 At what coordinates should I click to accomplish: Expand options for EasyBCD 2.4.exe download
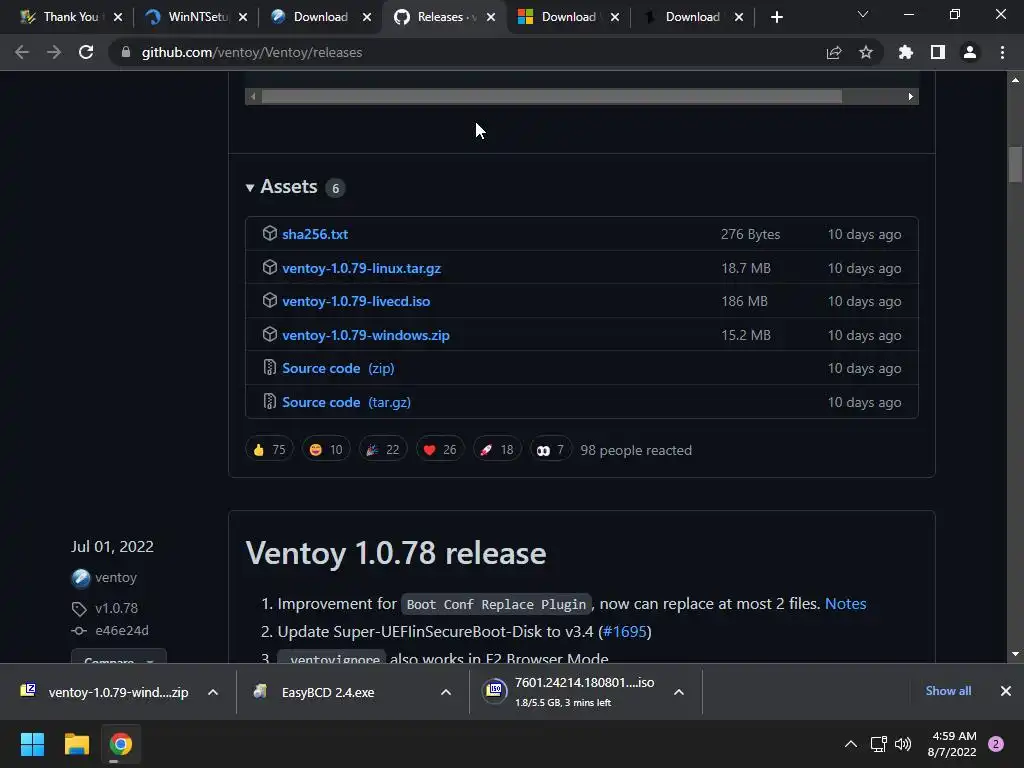(x=446, y=692)
